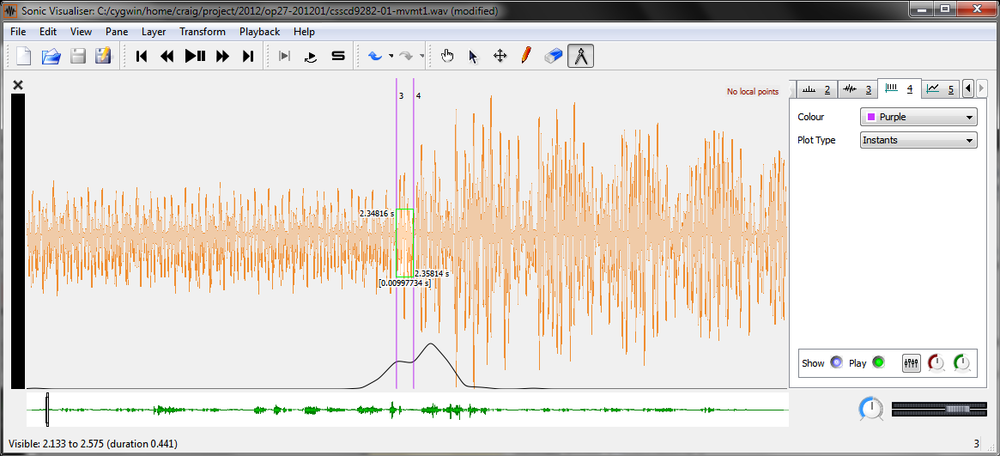Select the Draw pencil tool
The image size is (1000, 456).
tap(526, 56)
